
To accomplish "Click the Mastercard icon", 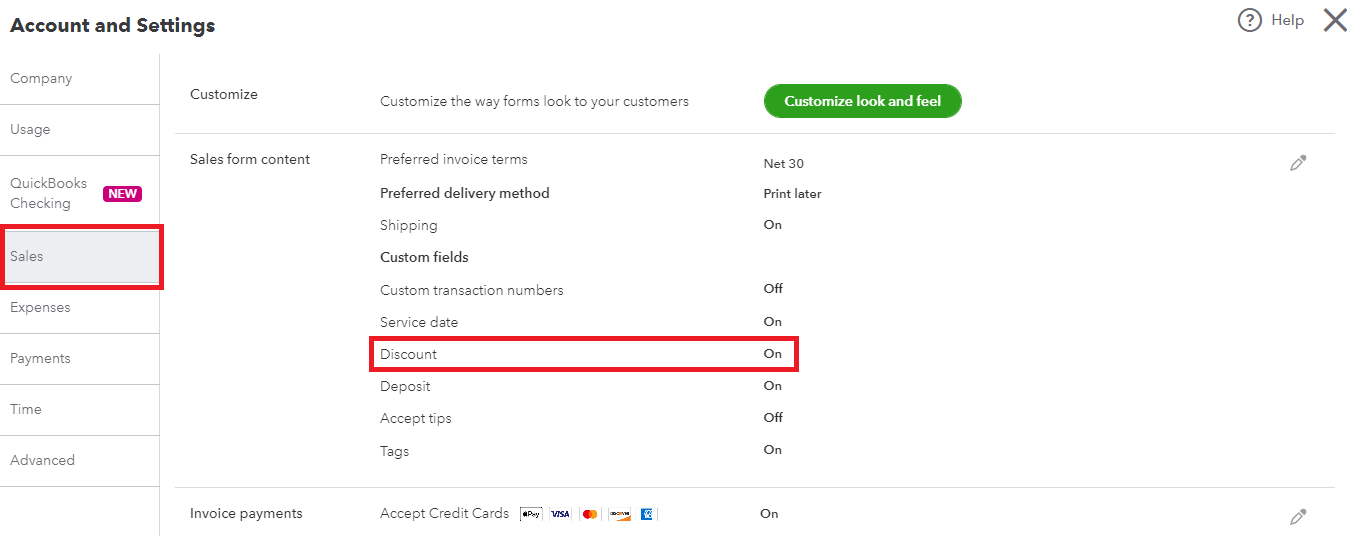I will click(x=590, y=514).
